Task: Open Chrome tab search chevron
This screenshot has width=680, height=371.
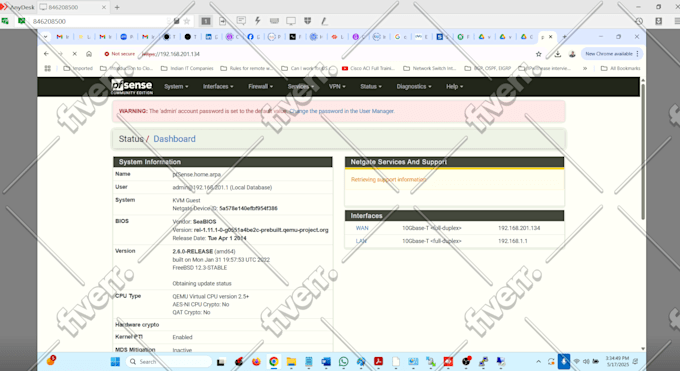Action: pyautogui.click(x=45, y=37)
